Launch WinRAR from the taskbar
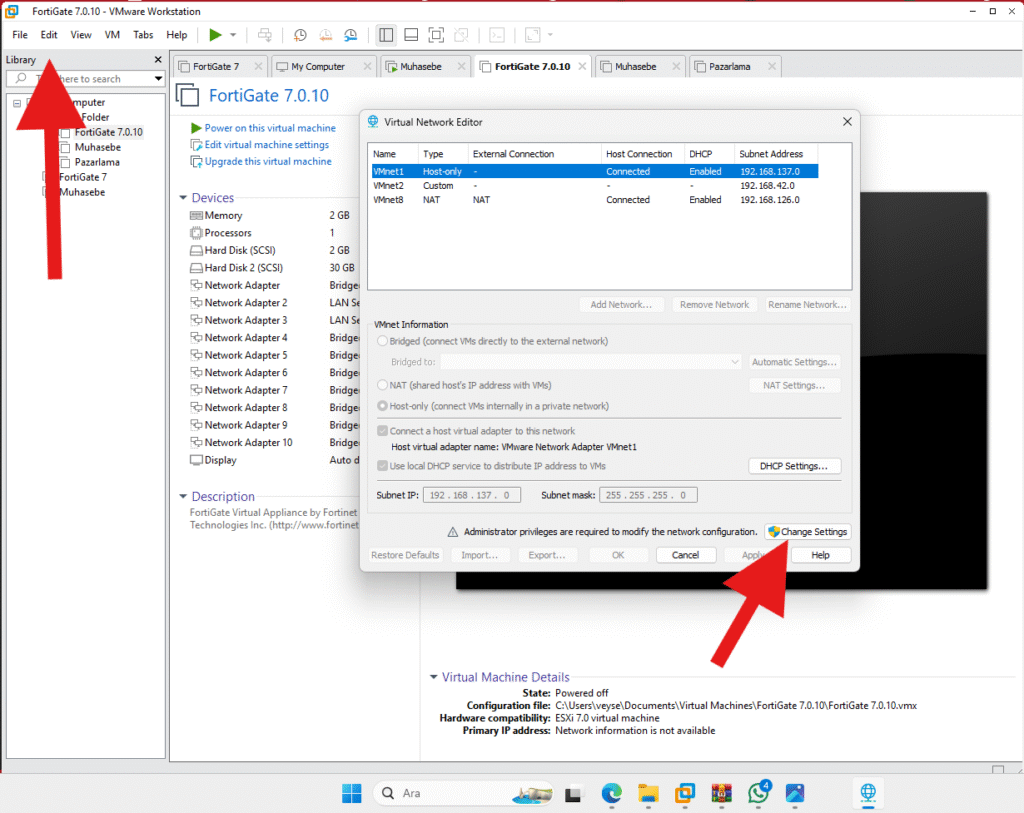Viewport: 1024px width, 813px height. [x=722, y=793]
